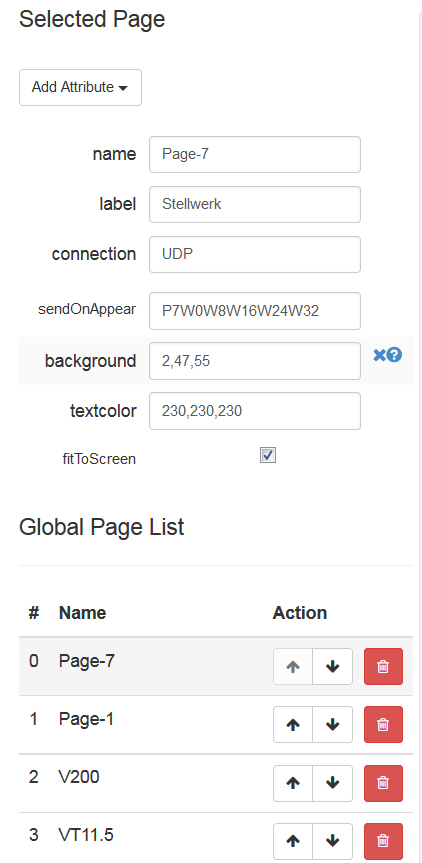The height and width of the screenshot is (863, 422).
Task: Move Page-1 down in the page list
Action: click(x=332, y=725)
